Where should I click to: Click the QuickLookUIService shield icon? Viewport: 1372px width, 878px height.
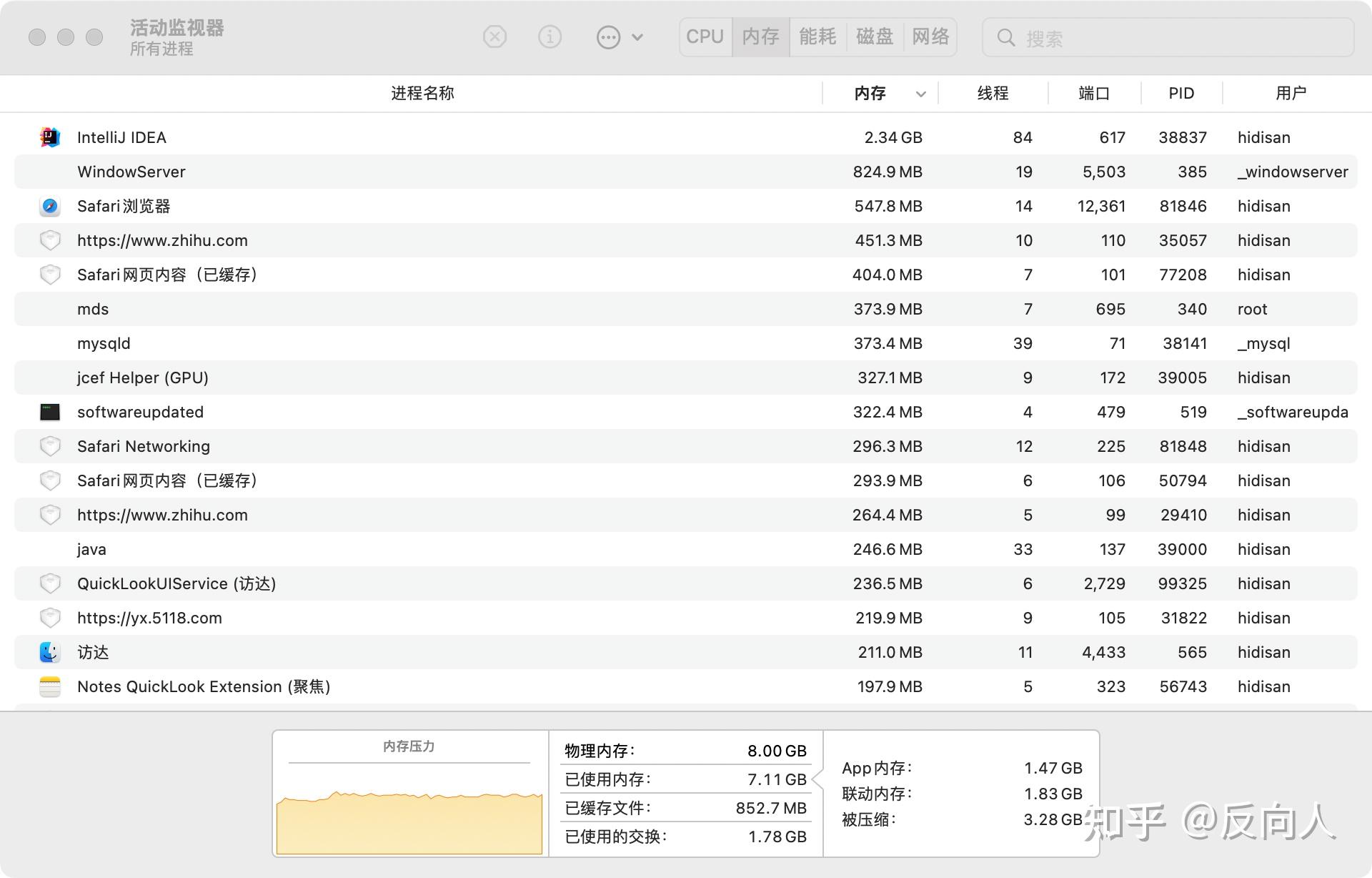click(x=50, y=583)
